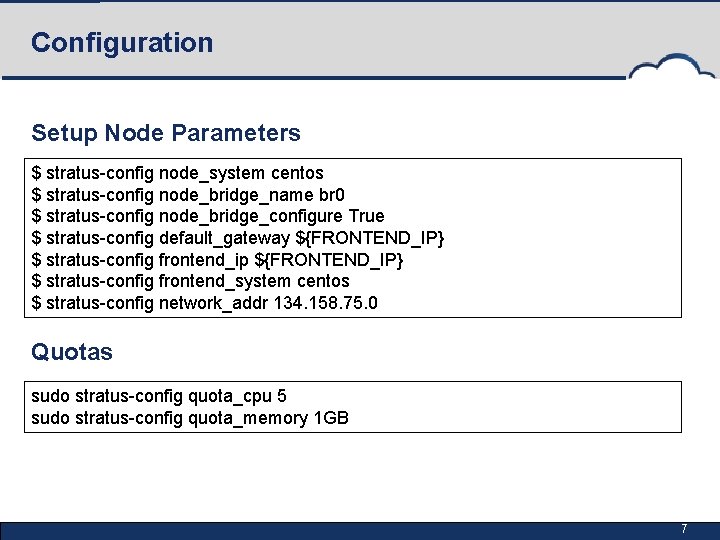Click the frontend_ip command line
Image resolution: width=720 pixels, height=540 pixels.
tap(217, 260)
